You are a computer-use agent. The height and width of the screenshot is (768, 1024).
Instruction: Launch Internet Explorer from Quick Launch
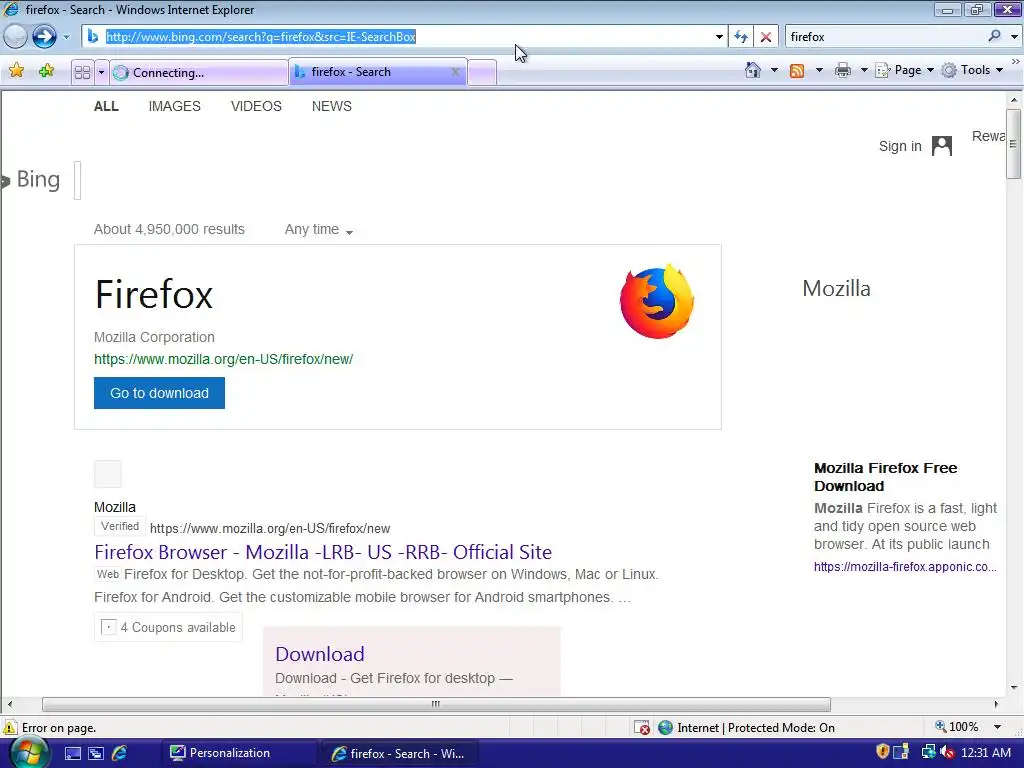120,754
